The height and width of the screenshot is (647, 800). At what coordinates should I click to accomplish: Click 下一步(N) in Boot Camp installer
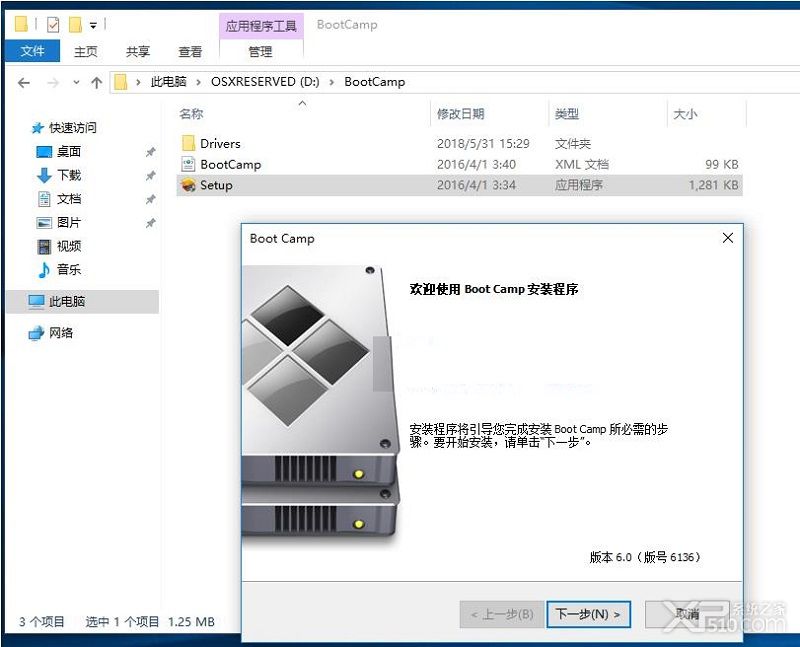588,614
